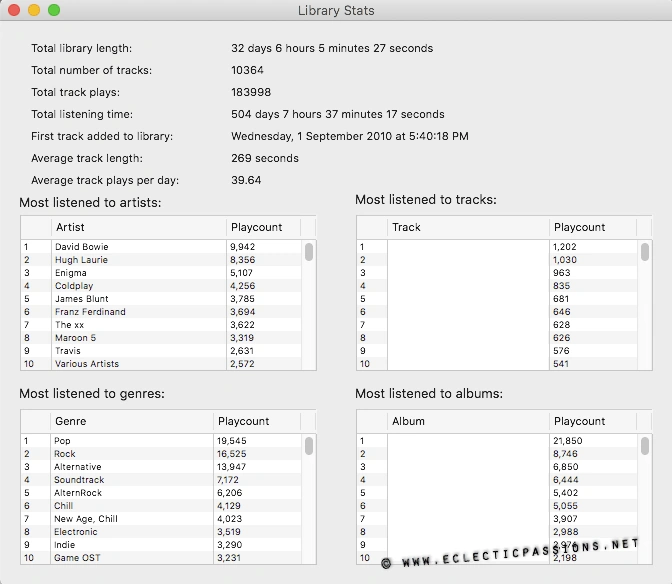Screen dimensions: 672x584
Task: Click the Album column header
Action: coord(468,421)
